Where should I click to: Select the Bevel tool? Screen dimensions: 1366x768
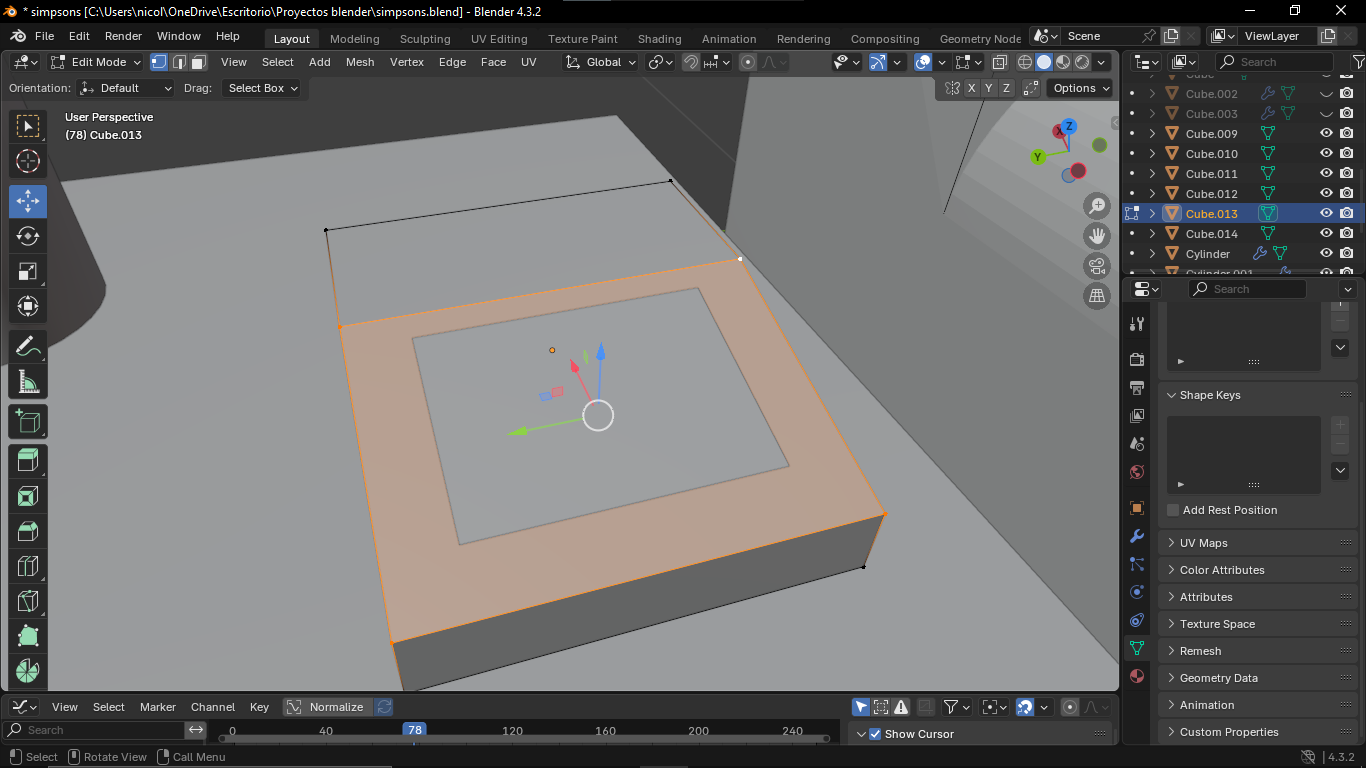28,531
